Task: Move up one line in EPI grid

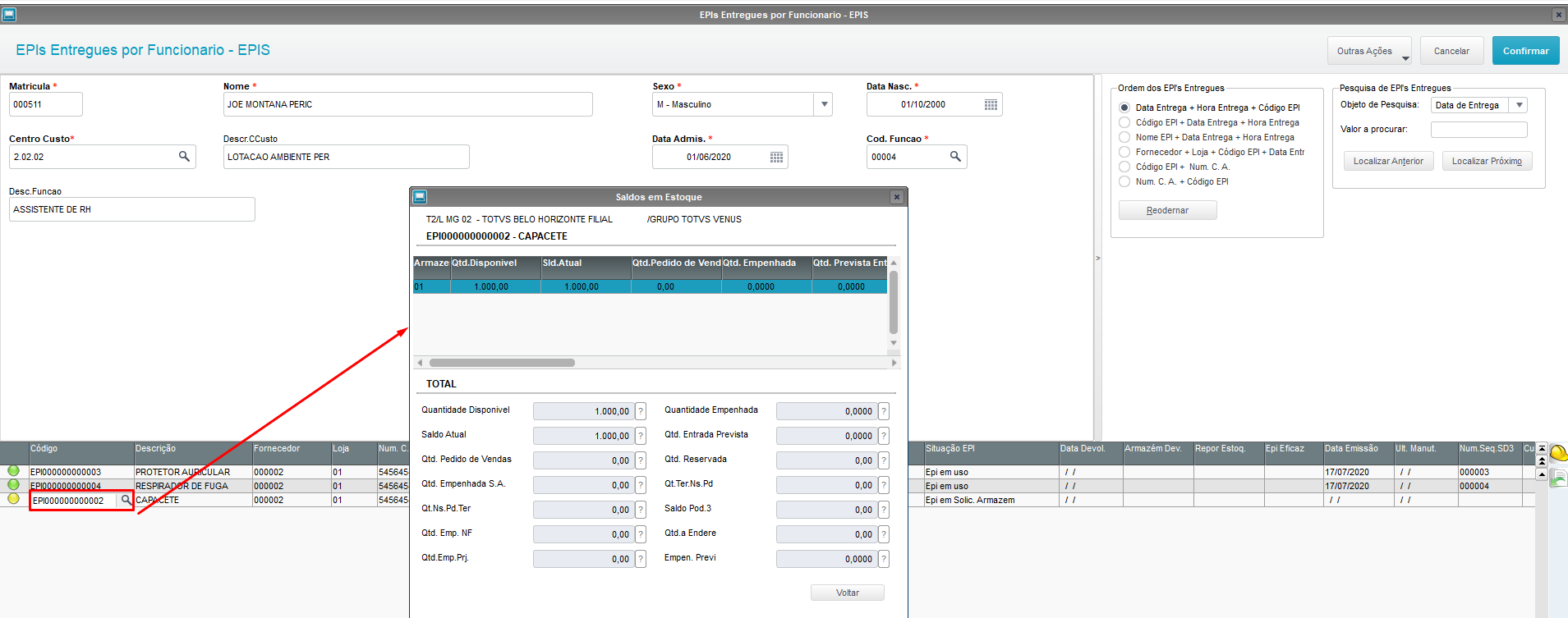Action: pos(1542,474)
